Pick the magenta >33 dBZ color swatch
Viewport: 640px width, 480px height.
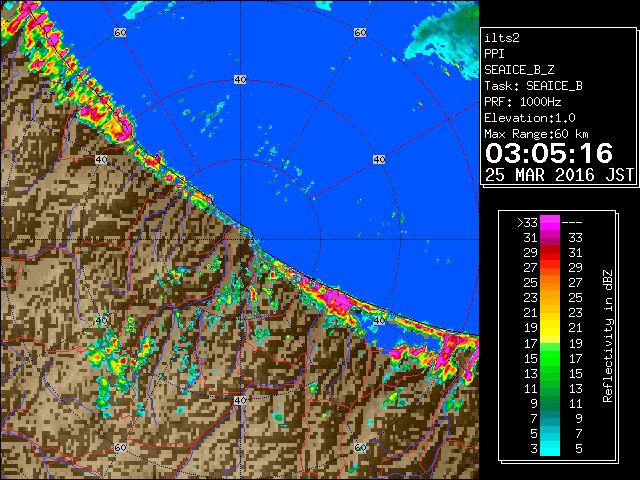pyautogui.click(x=550, y=222)
